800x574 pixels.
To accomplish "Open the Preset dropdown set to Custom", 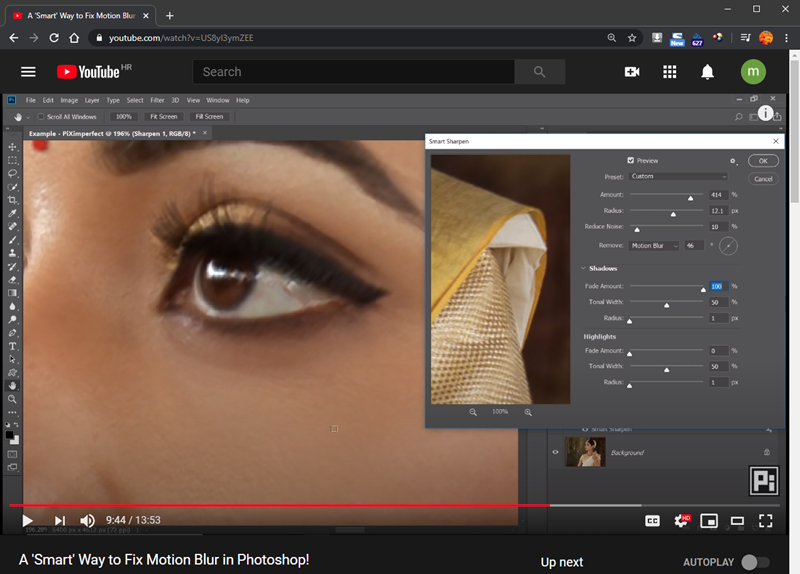I will coord(678,176).
